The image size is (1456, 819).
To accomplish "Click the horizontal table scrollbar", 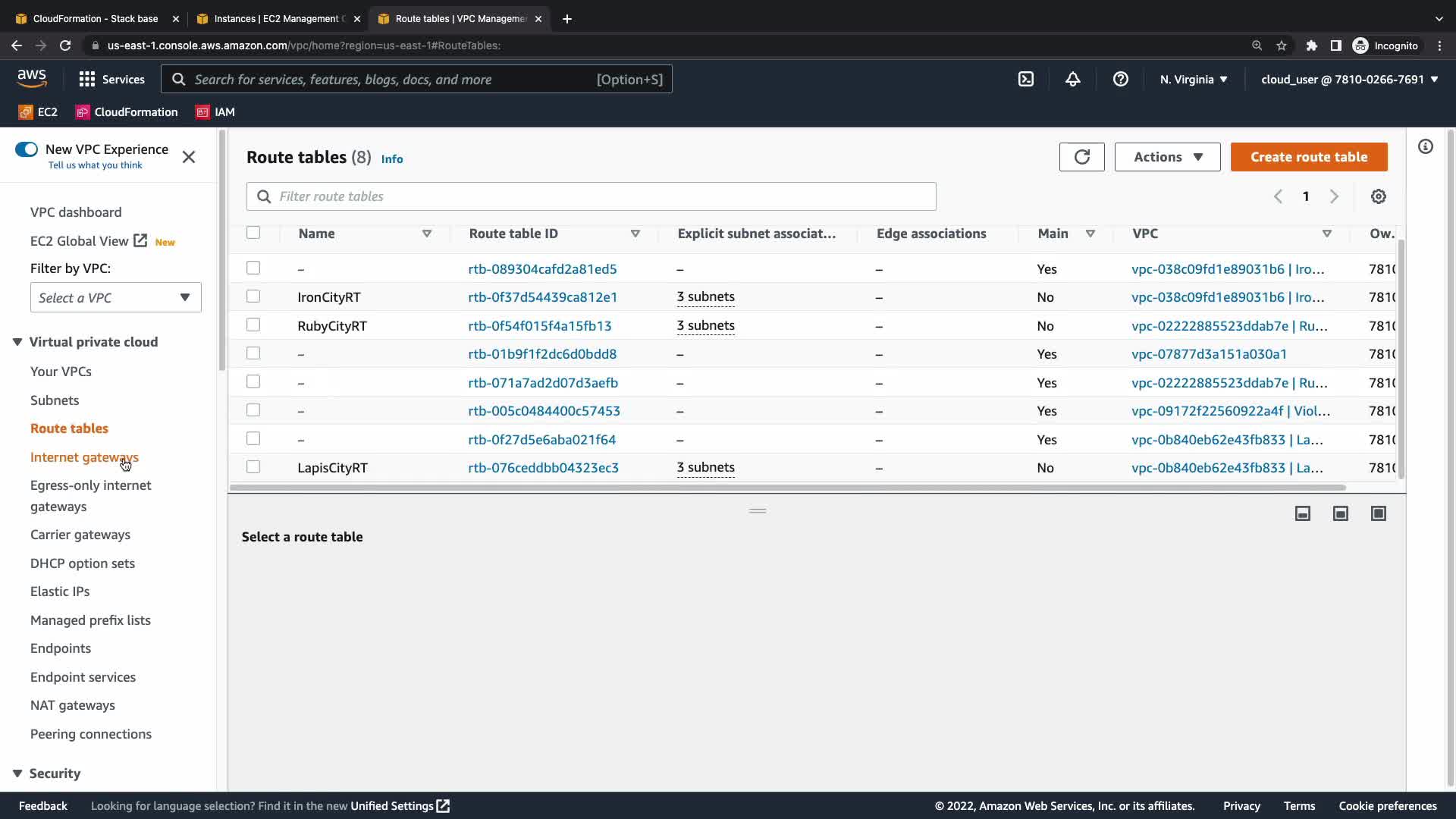I will (x=786, y=488).
